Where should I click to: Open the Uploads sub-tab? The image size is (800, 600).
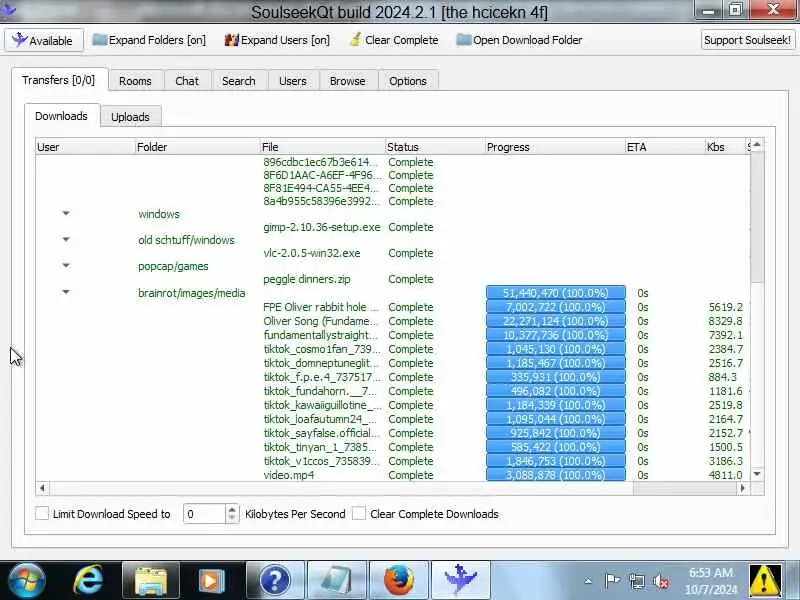pos(130,117)
